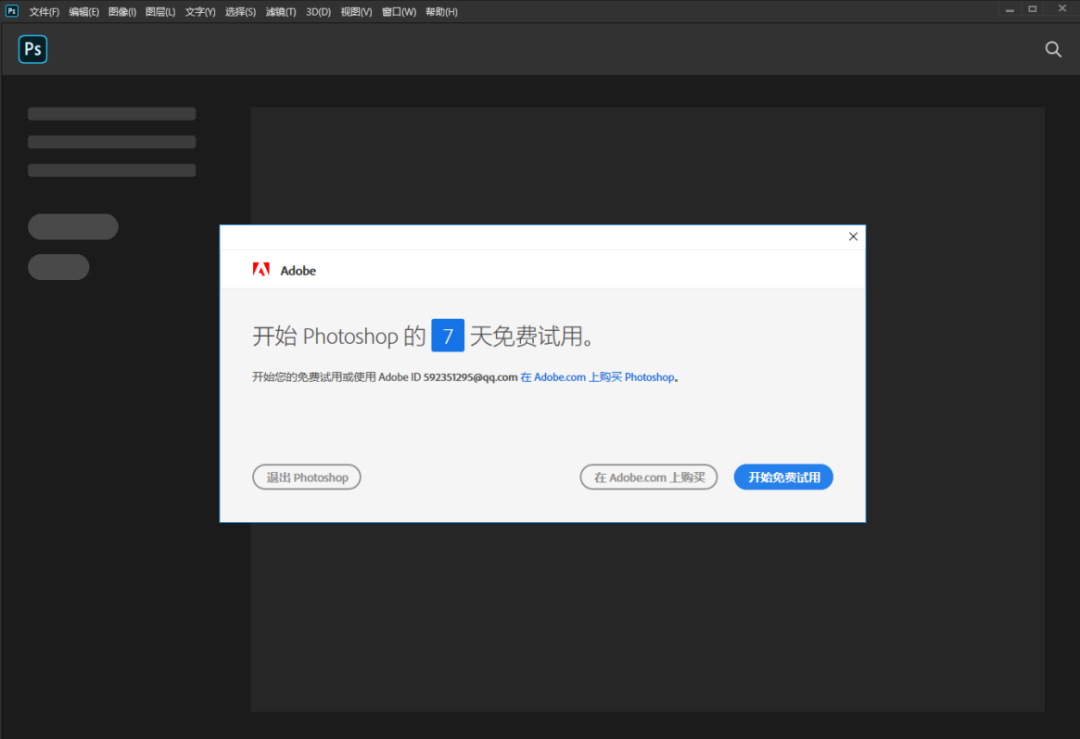The width and height of the screenshot is (1080, 739).
Task: Open the 文字(Y) menu
Action: point(200,12)
